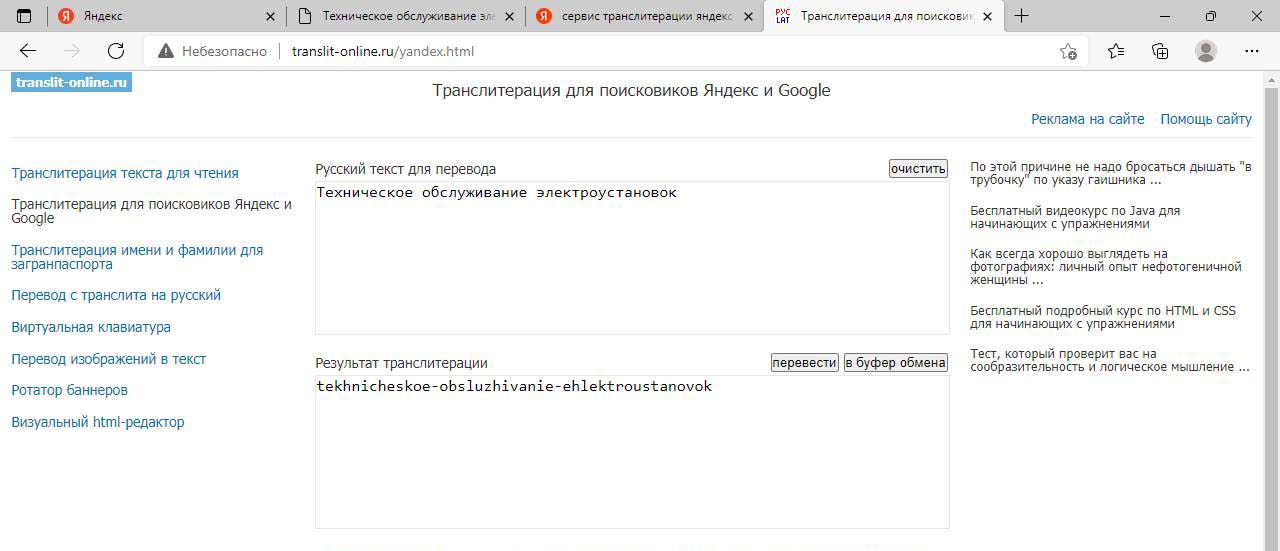Reload the page with the refresh icon
This screenshot has height=551, width=1280.
pos(116,51)
